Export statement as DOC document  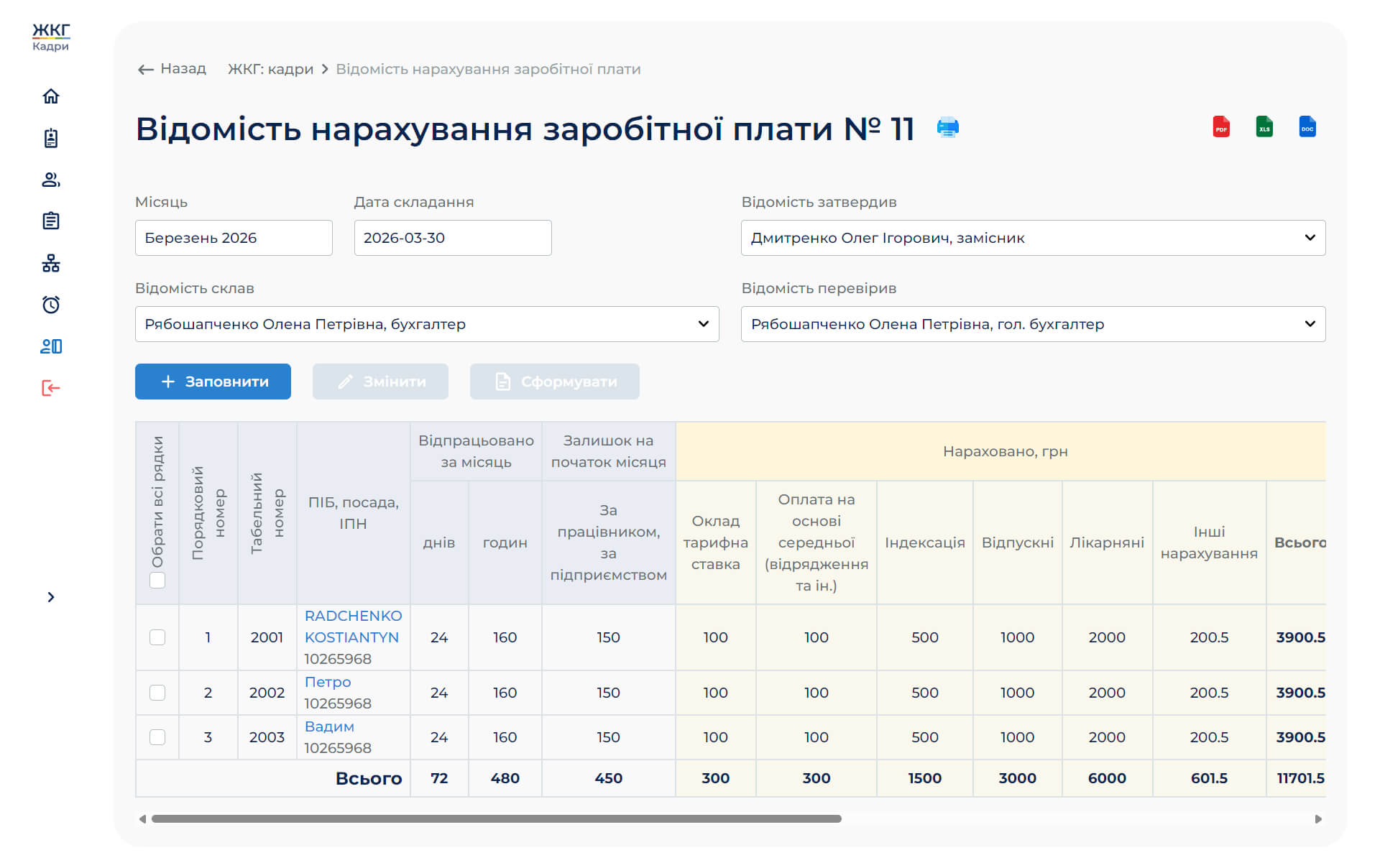[1307, 127]
